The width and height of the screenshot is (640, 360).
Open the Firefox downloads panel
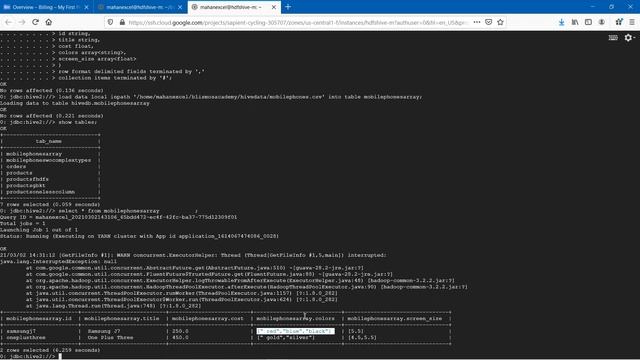(x=562, y=22)
